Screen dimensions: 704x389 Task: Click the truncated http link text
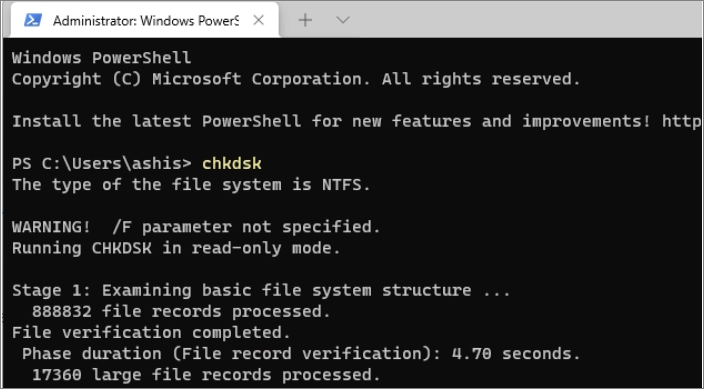681,121
